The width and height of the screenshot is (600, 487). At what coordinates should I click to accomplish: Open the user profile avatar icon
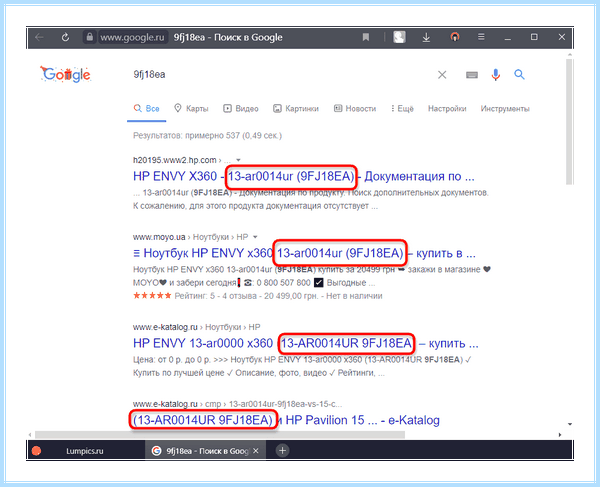(x=399, y=37)
